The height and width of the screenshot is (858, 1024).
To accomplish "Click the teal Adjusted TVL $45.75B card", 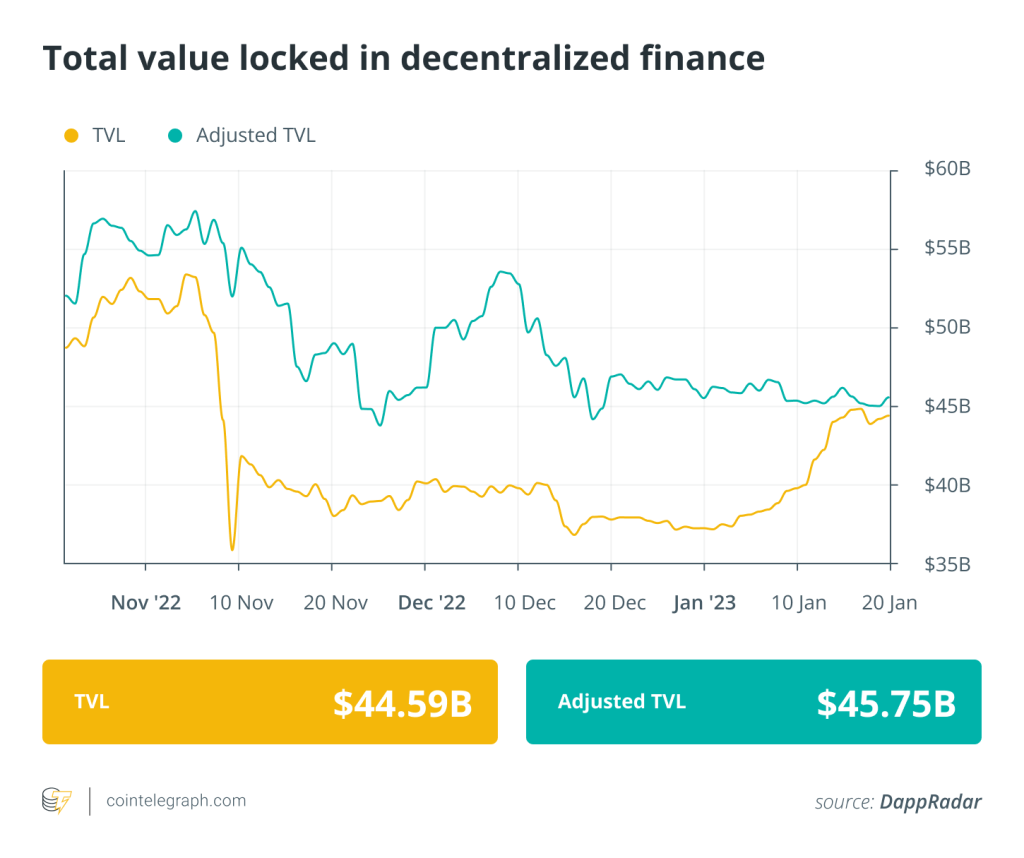I will 753,701.
